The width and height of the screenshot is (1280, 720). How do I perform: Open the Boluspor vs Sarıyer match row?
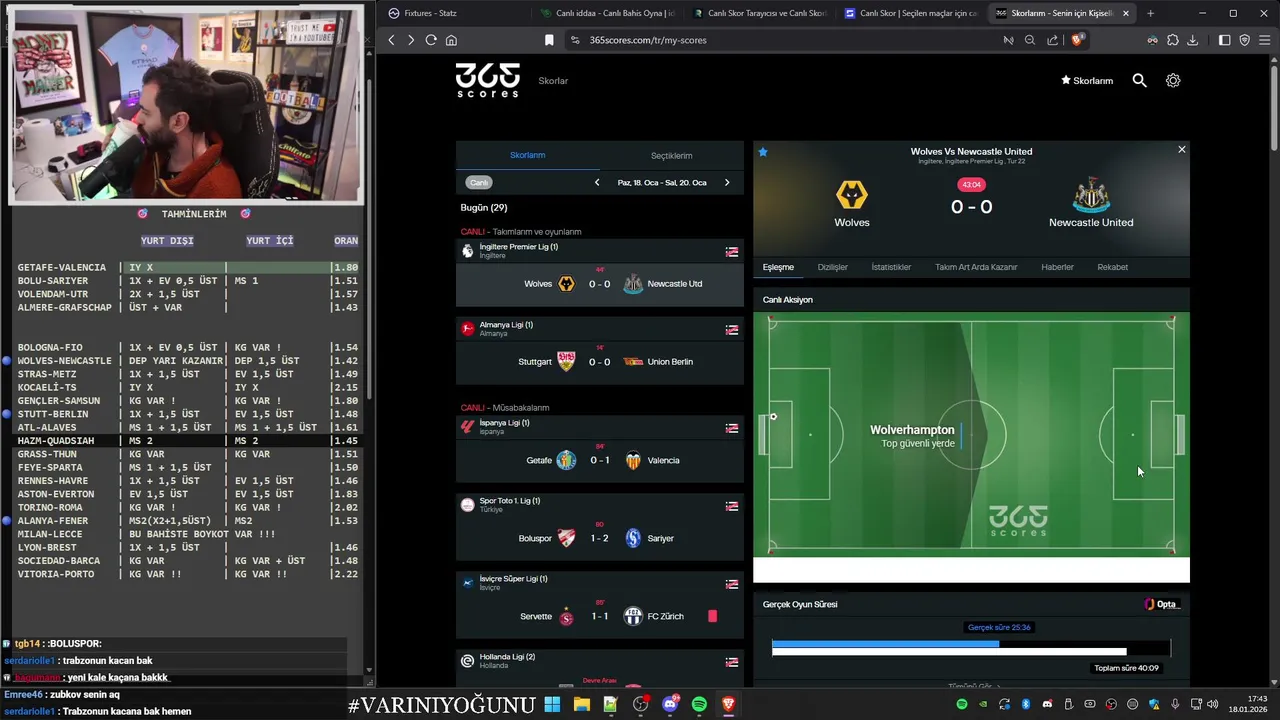[x=600, y=538]
